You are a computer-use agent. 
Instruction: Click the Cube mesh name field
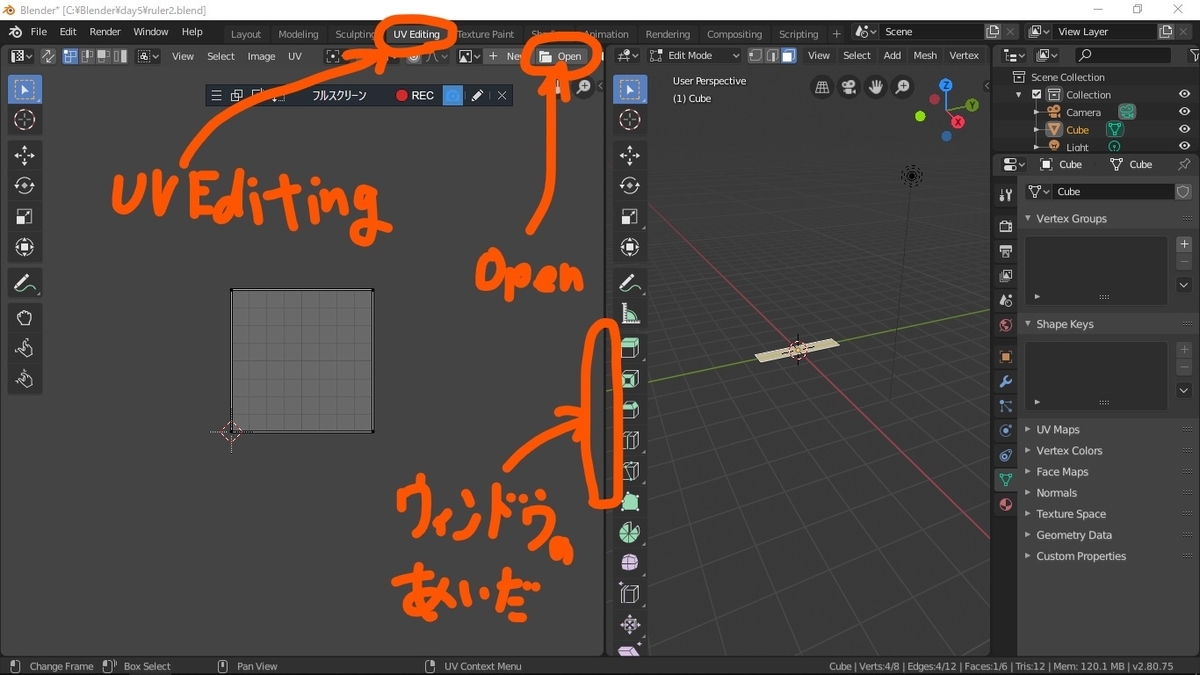click(x=1112, y=192)
